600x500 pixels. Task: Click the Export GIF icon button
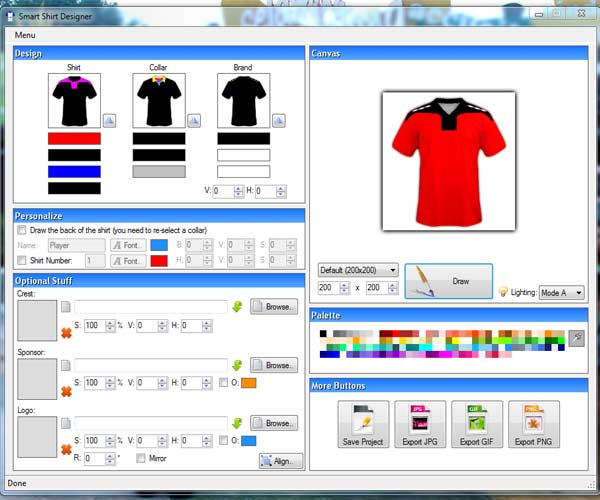point(476,425)
